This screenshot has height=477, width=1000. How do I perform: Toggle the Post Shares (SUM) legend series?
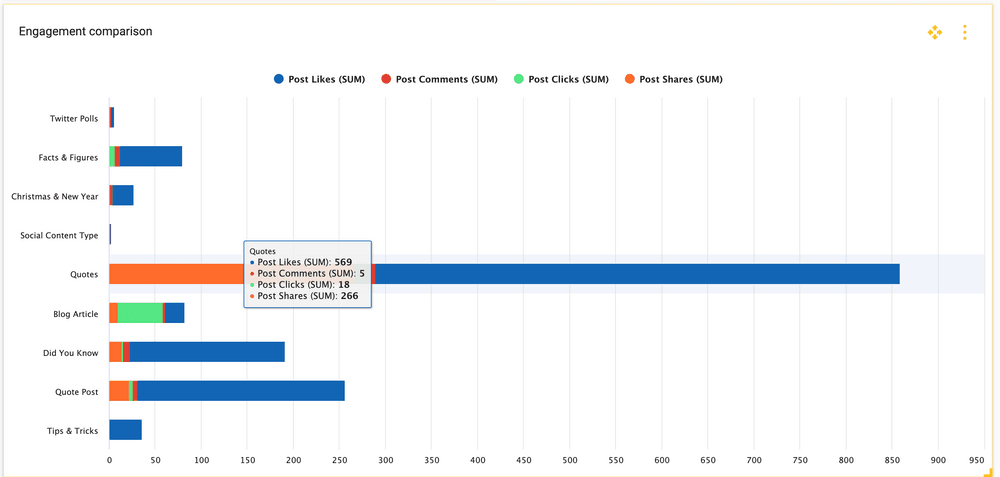point(680,79)
